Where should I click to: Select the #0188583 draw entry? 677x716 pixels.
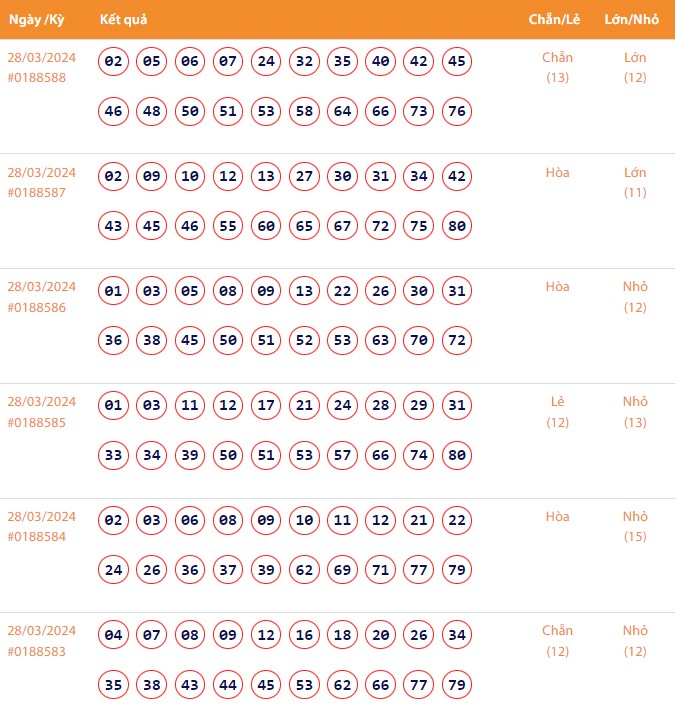pyautogui.click(x=36, y=652)
